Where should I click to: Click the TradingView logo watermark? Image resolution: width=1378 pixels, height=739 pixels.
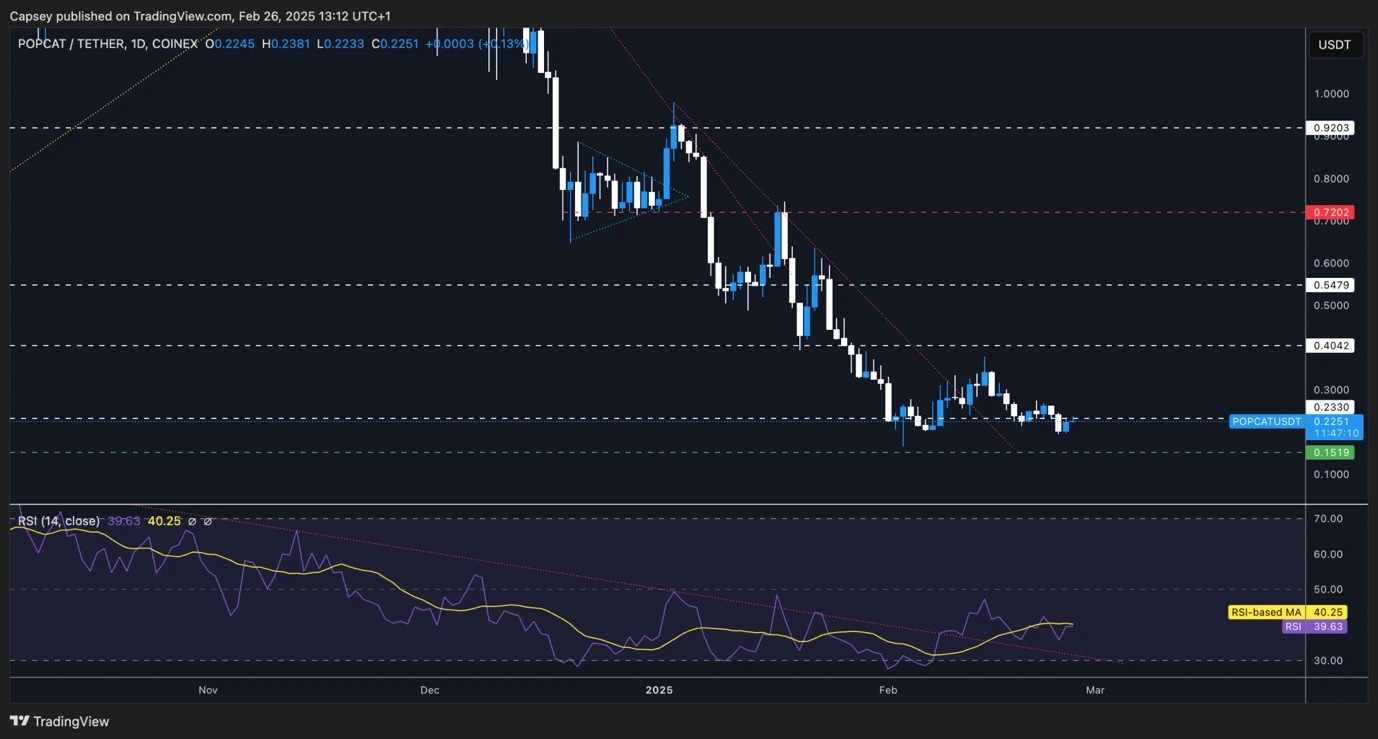tap(59, 721)
